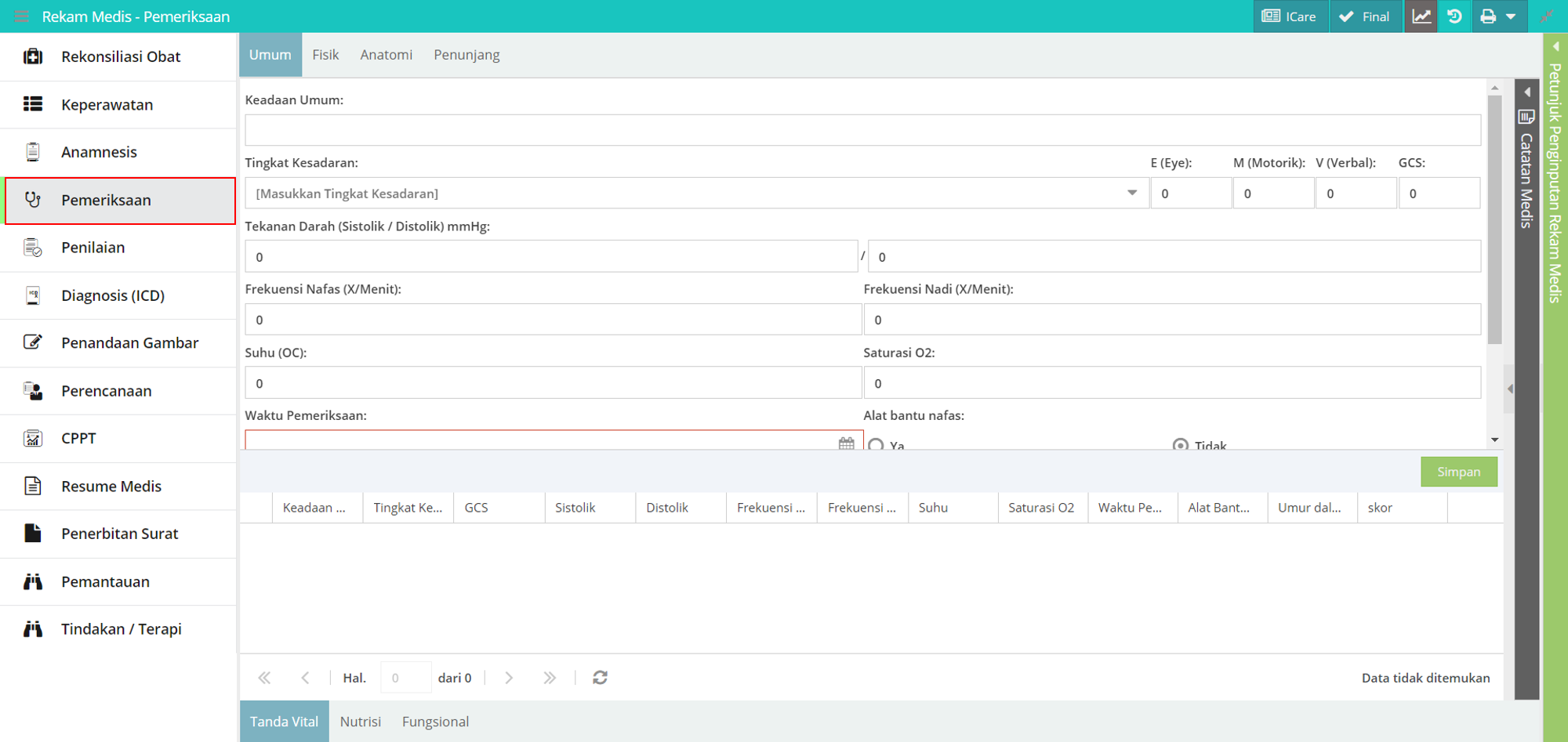
Task: Expand Petunjuk Penginputan Rekam Medis panel
Action: click(1555, 46)
